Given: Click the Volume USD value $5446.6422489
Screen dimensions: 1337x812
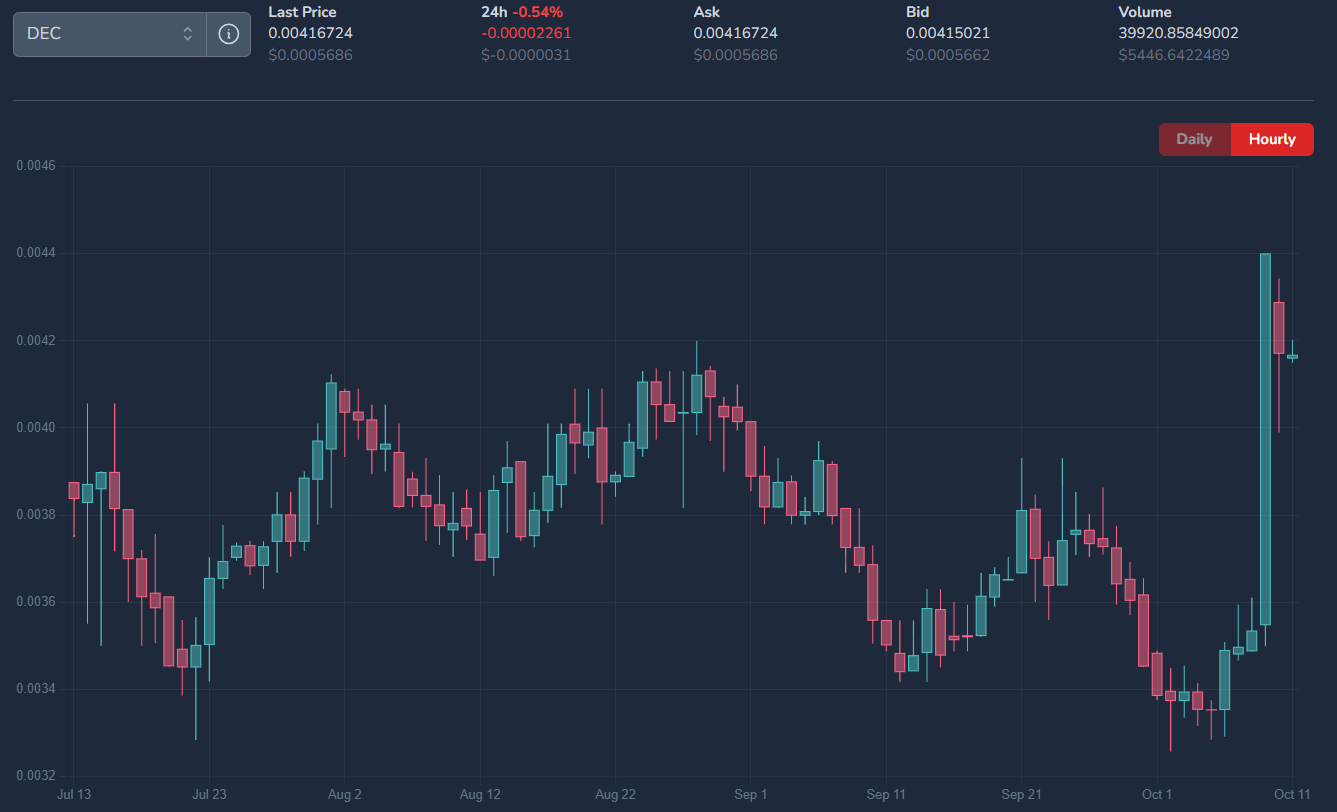Looking at the screenshot, I should (x=1173, y=55).
